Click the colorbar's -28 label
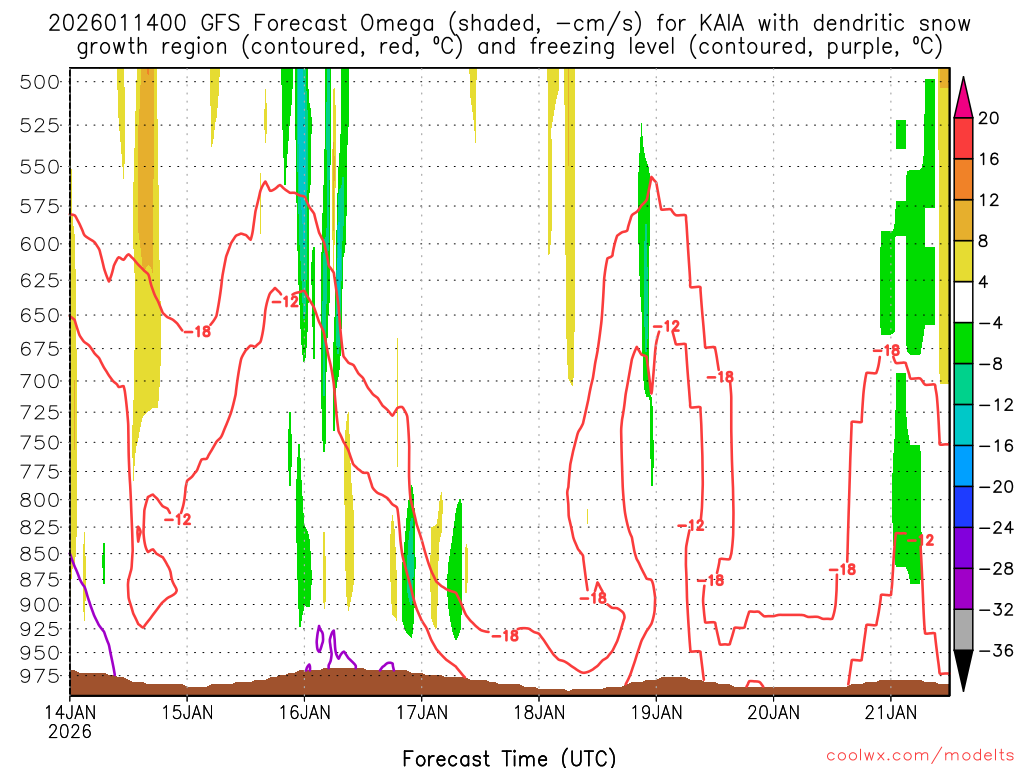This screenshot has width=1024, height=768. coord(996,568)
